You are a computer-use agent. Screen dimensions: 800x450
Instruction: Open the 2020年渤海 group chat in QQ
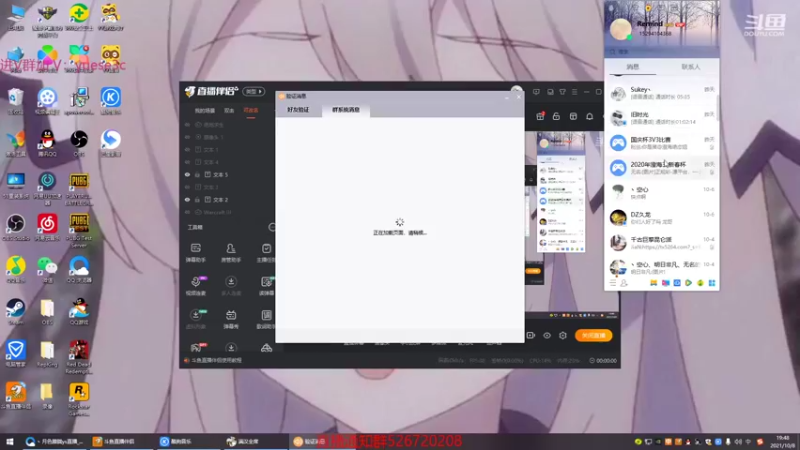[x=662, y=168]
